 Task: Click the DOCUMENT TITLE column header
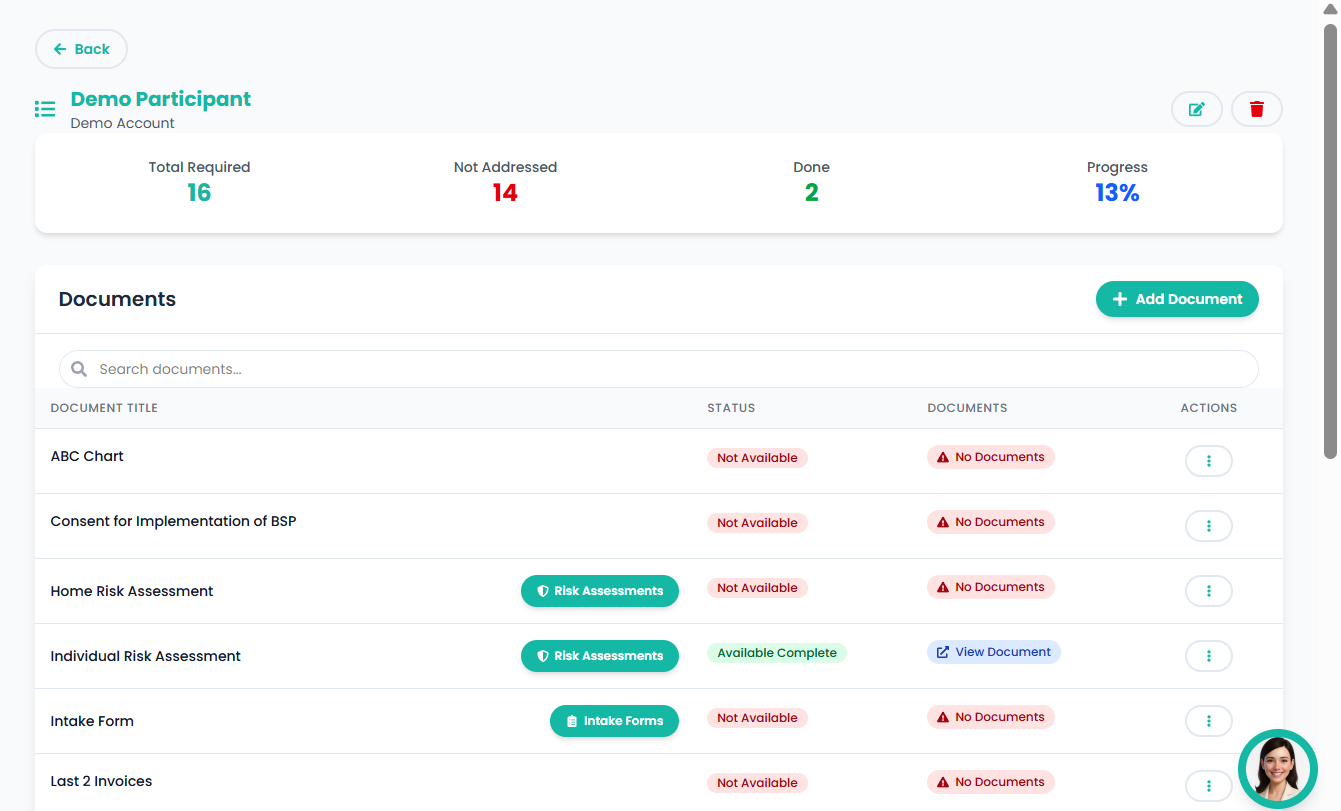coord(104,407)
